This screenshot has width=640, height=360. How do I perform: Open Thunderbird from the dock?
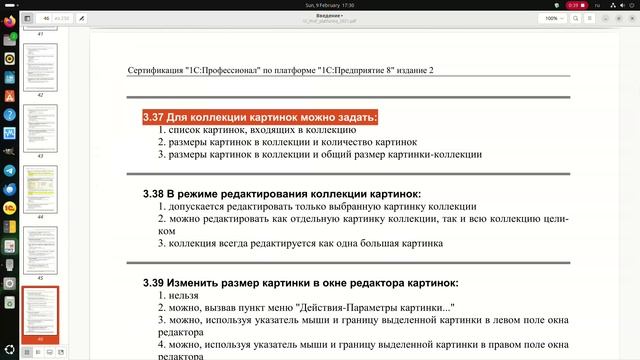tap(9, 189)
